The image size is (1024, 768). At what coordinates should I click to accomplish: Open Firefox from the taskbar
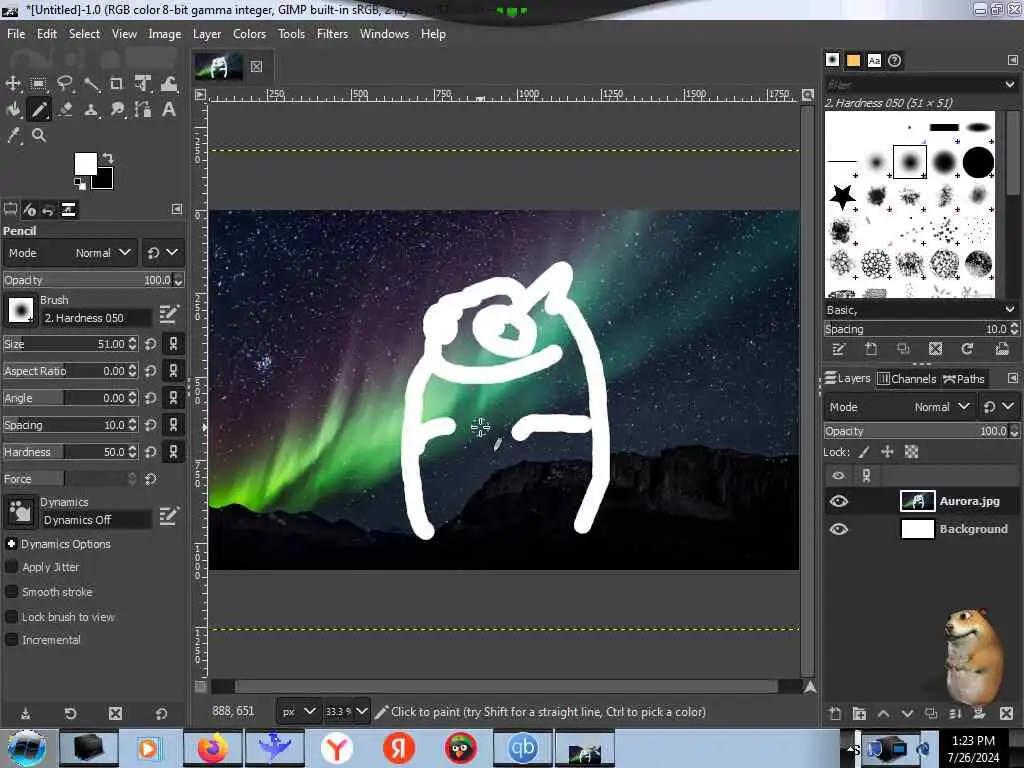tap(214, 748)
